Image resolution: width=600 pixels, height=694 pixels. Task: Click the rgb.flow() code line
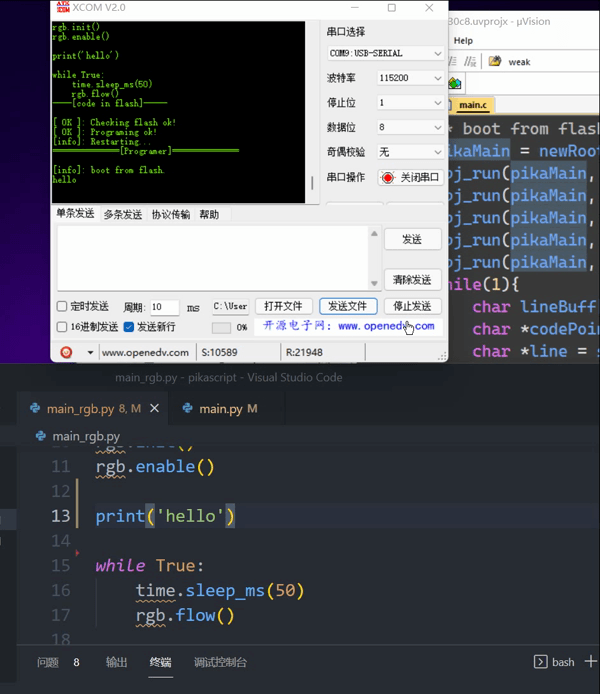tap(185, 615)
